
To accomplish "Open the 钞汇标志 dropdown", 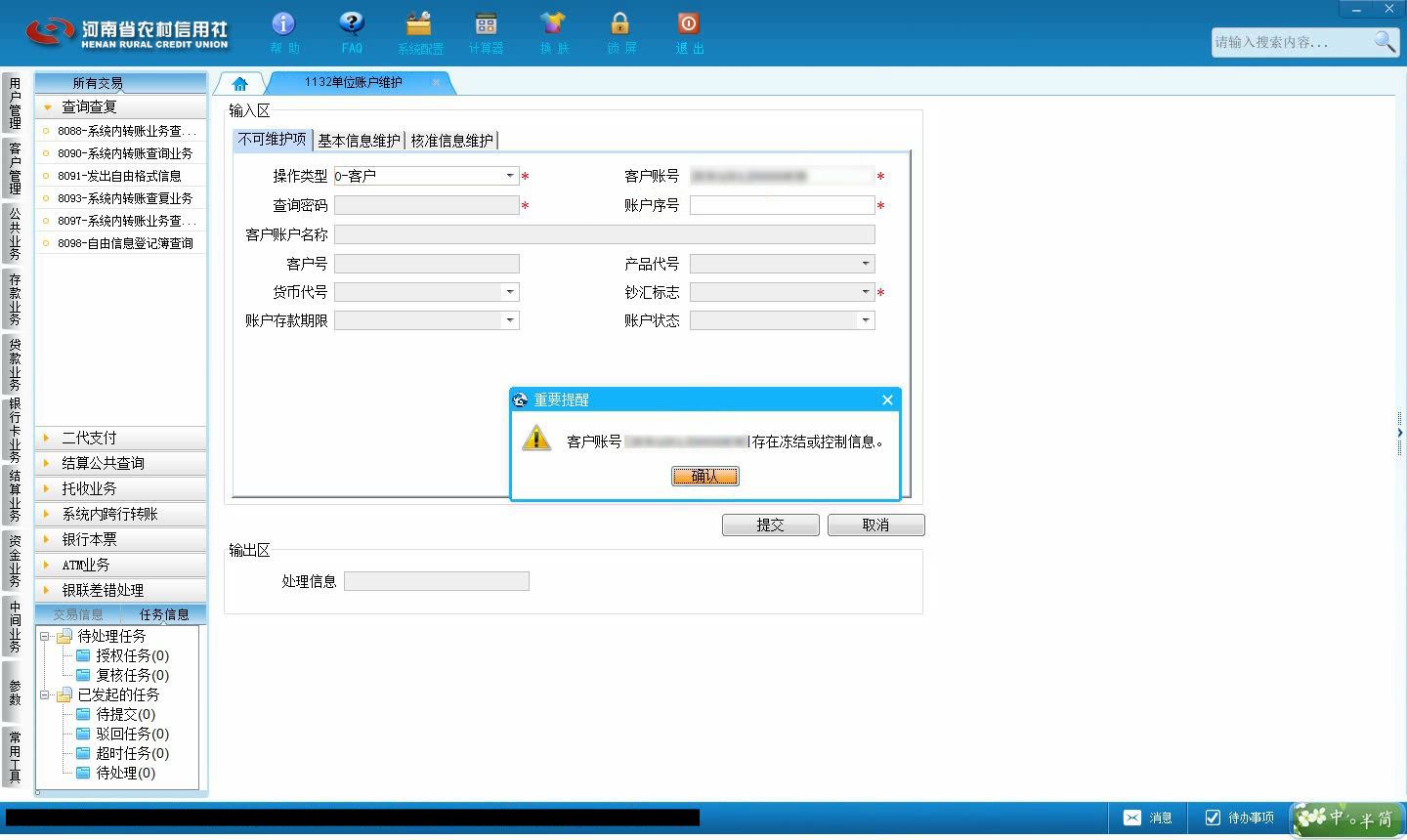I will click(x=866, y=291).
